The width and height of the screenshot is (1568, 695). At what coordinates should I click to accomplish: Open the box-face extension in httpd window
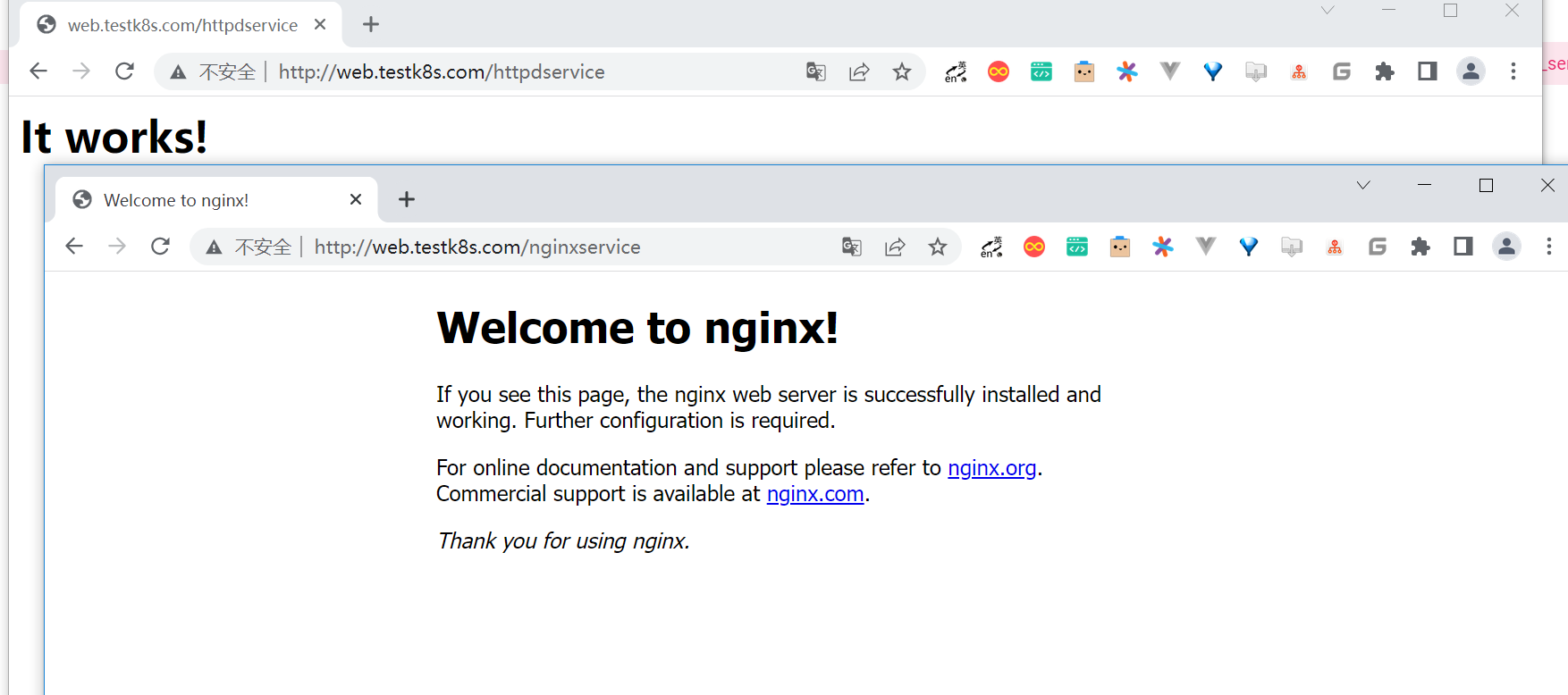point(1084,72)
